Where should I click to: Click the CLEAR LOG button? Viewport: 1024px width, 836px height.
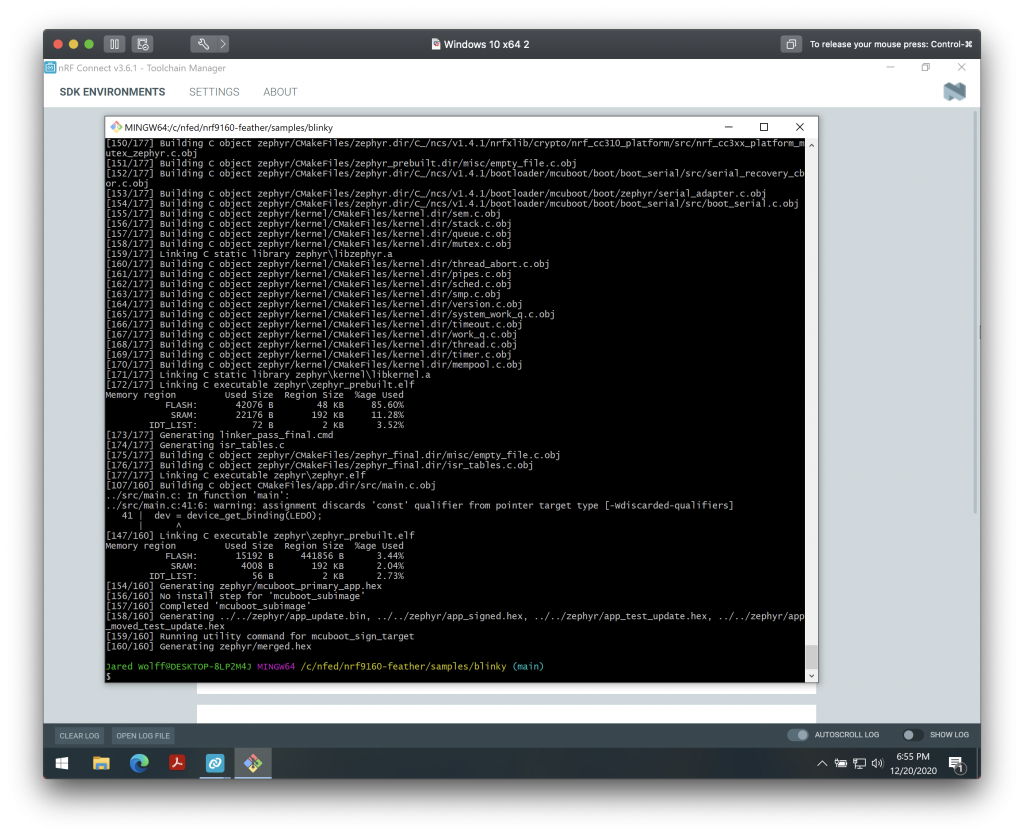point(79,735)
